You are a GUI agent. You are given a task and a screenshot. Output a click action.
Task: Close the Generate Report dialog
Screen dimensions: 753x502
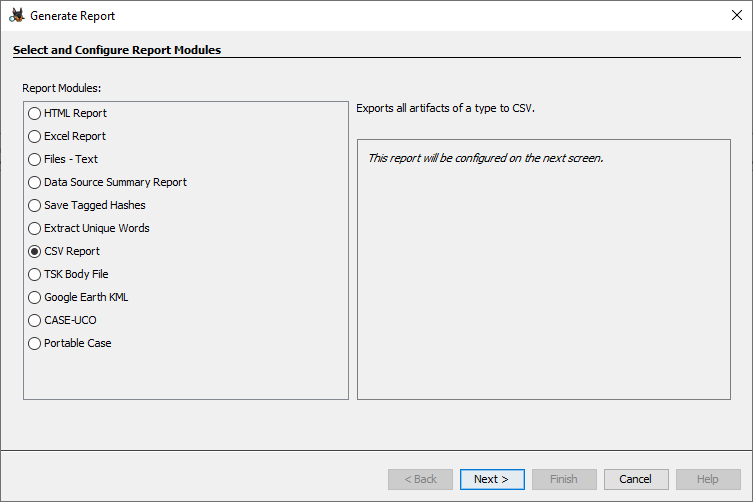736,16
